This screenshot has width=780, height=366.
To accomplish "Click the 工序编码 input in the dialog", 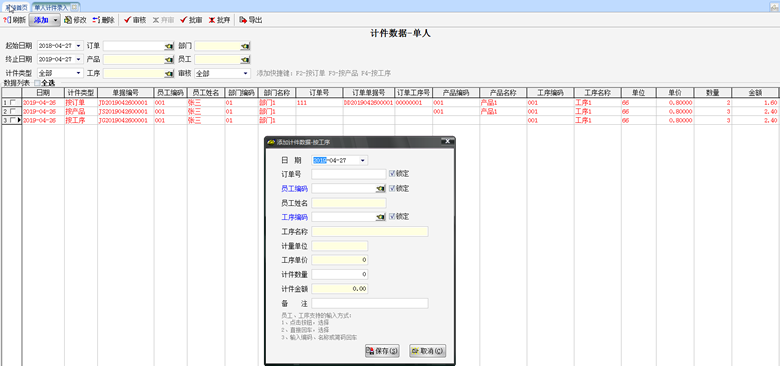I will [x=344, y=217].
